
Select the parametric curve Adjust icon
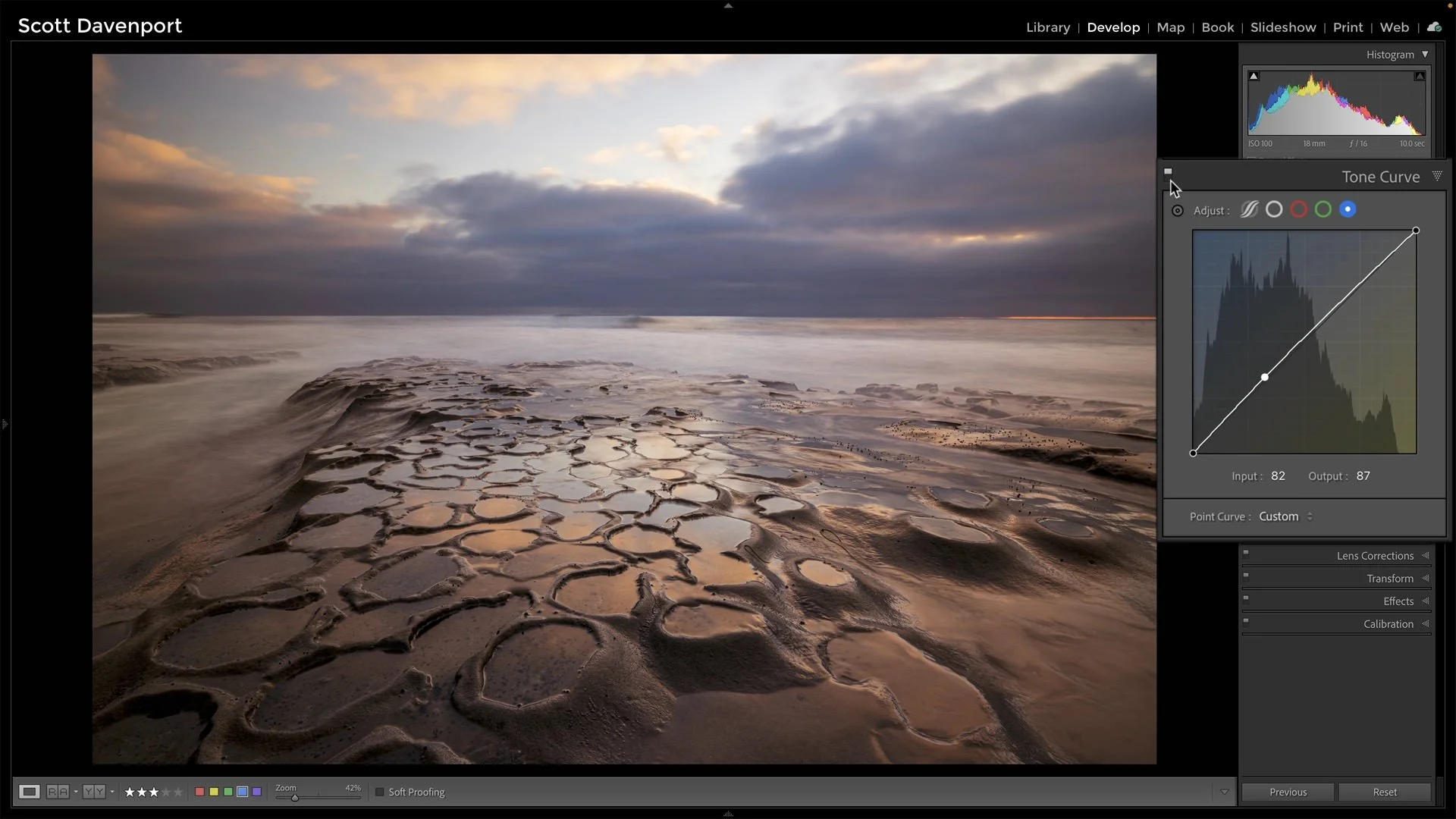pos(1248,209)
